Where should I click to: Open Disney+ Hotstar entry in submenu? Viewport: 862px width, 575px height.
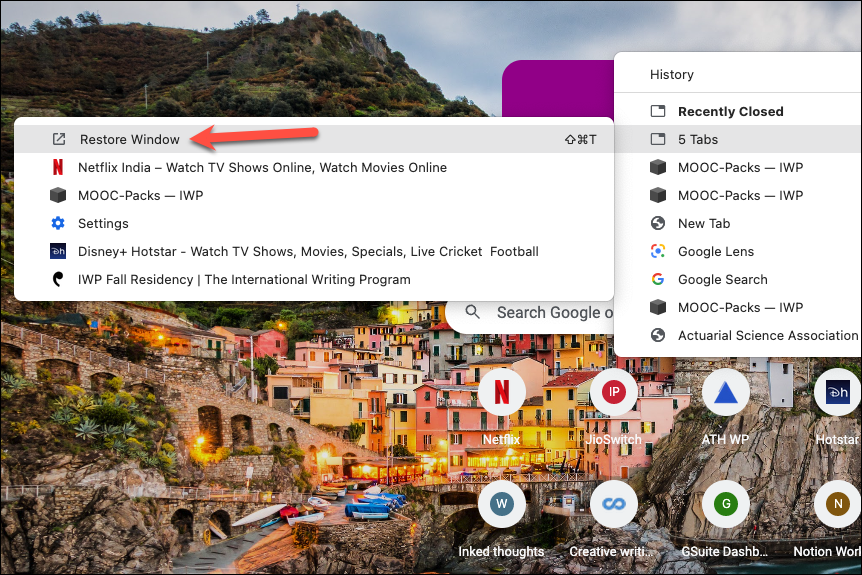(314, 252)
